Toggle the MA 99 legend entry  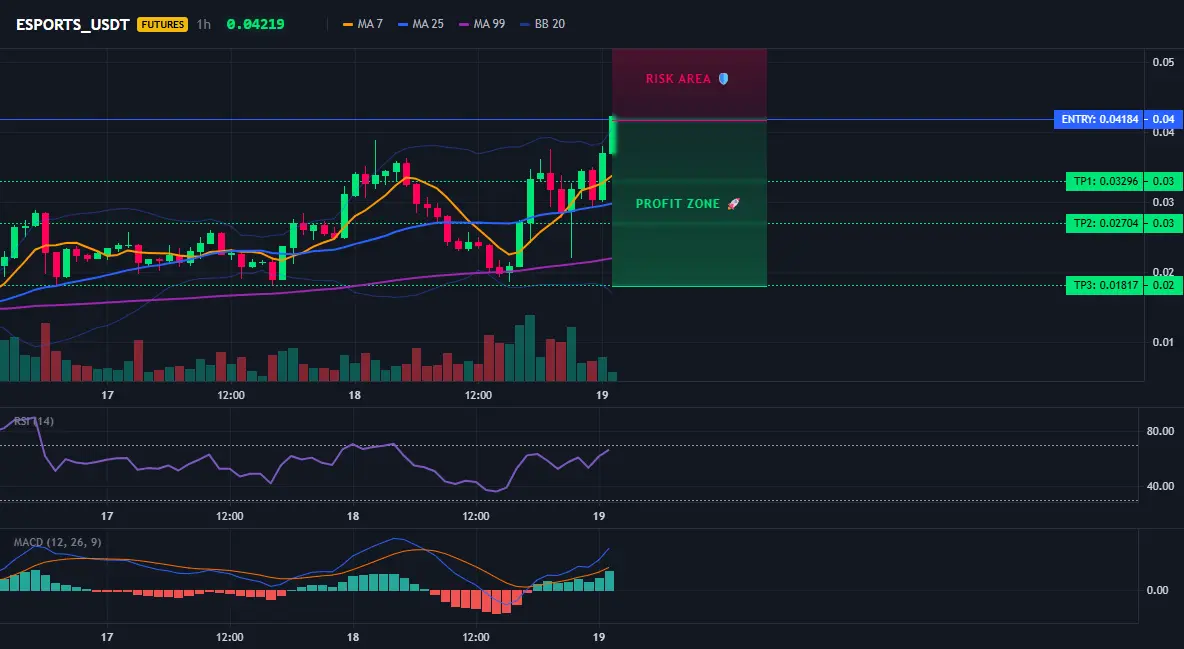(x=482, y=24)
